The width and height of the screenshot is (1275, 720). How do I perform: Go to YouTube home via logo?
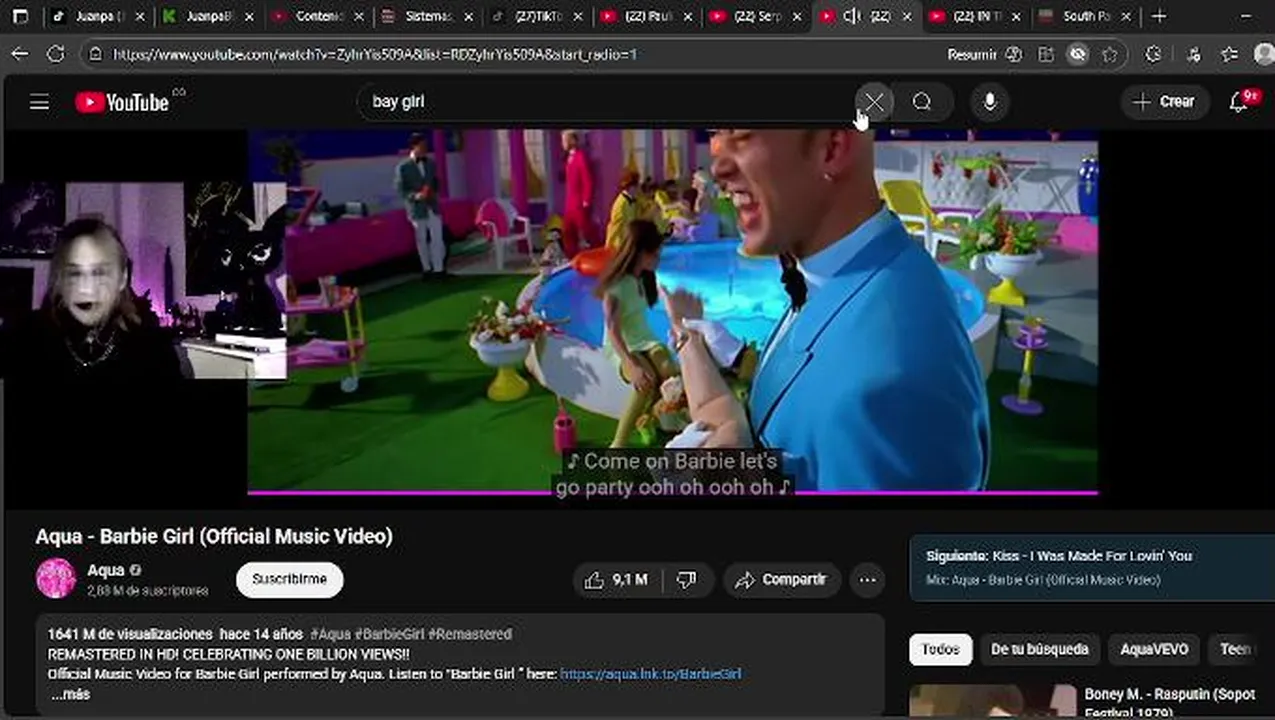[122, 102]
